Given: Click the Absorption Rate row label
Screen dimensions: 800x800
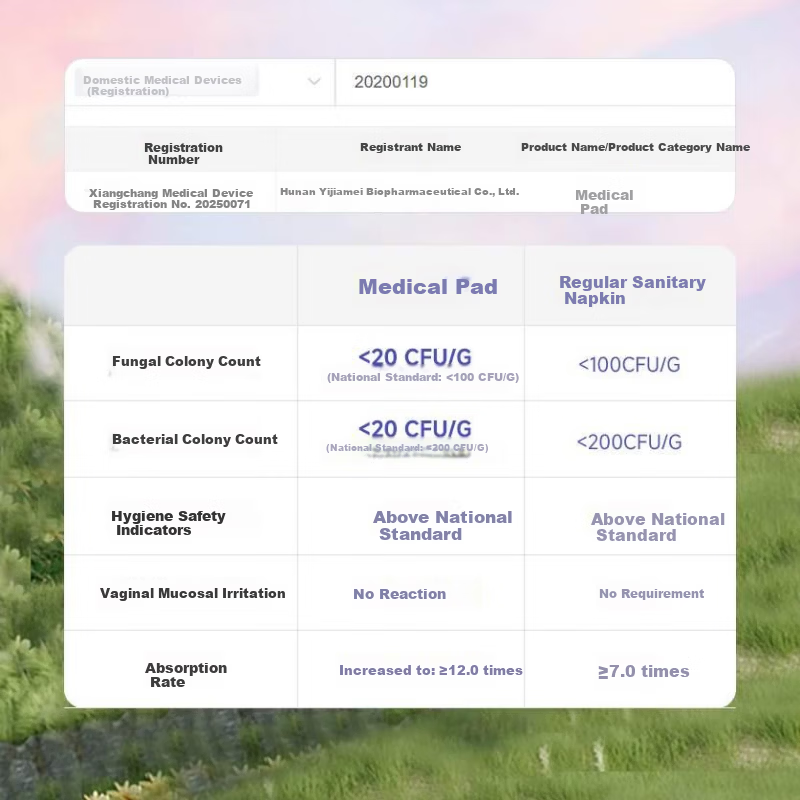Looking at the screenshot, I should pos(186,675).
